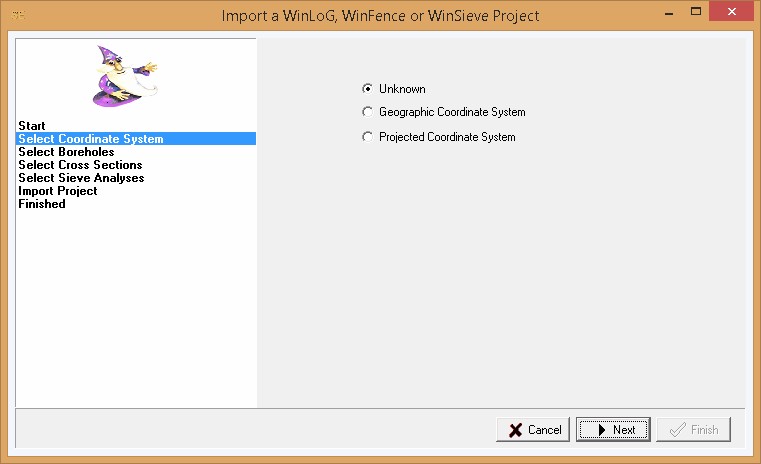The height and width of the screenshot is (464, 761).
Task: Enable the Projected Coordinate System option
Action: 368,137
